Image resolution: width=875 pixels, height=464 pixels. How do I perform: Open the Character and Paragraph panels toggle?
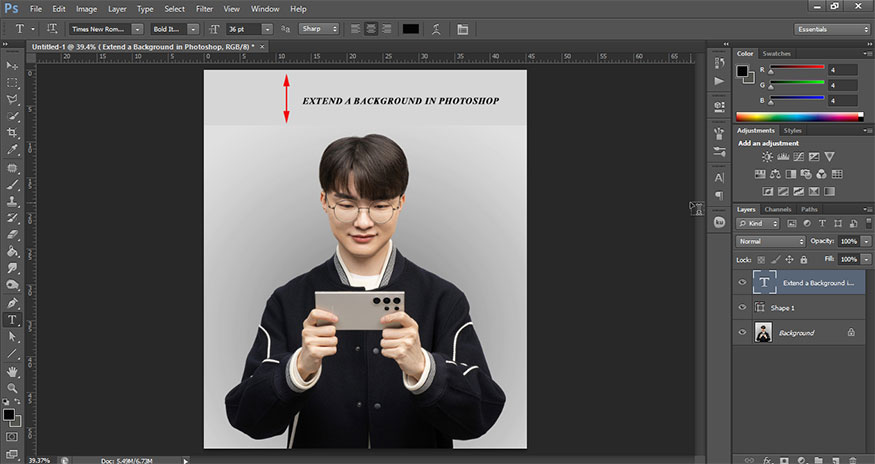pos(462,29)
